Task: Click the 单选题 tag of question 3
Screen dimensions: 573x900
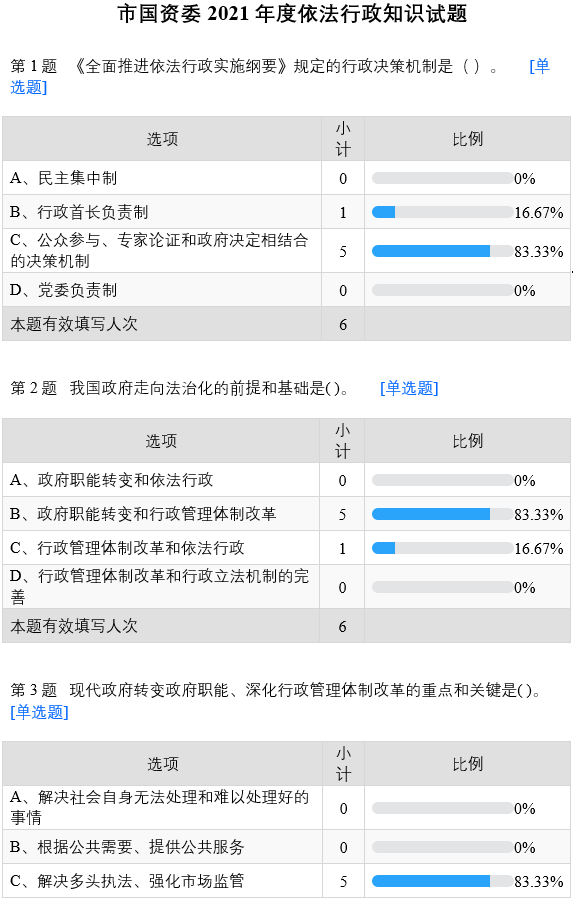Action: 39,712
